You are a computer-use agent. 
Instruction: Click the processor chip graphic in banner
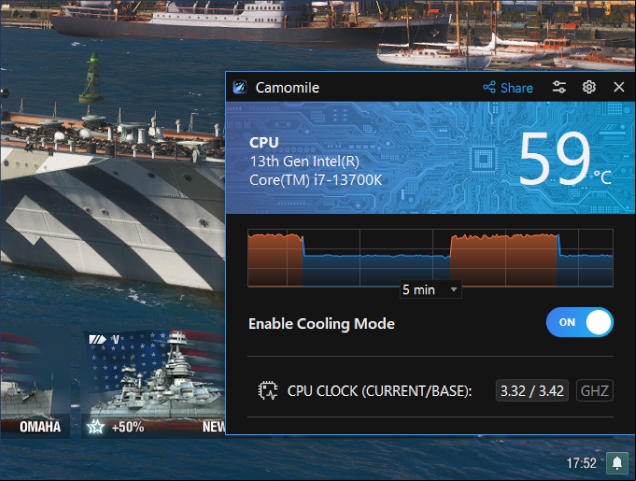483,159
